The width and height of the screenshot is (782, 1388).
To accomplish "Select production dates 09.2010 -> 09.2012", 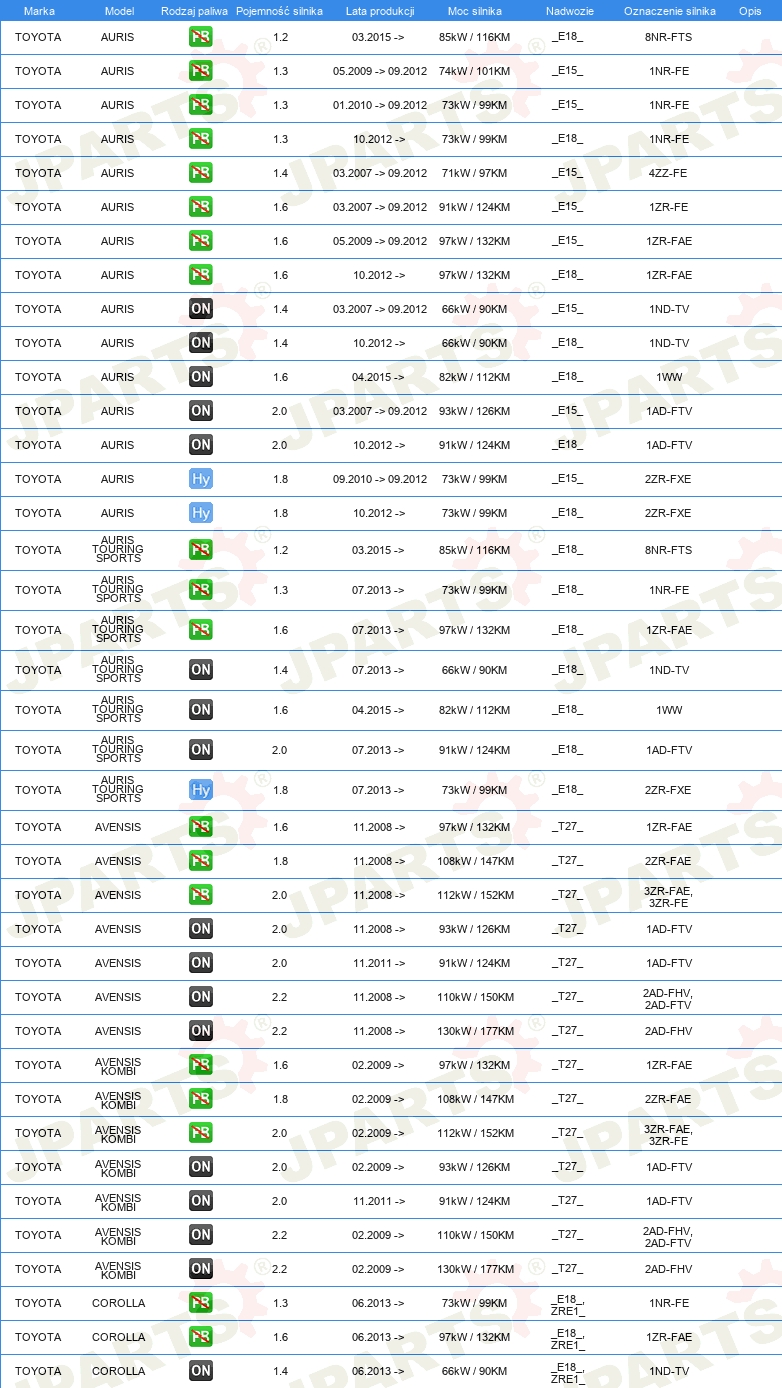I will point(380,479).
